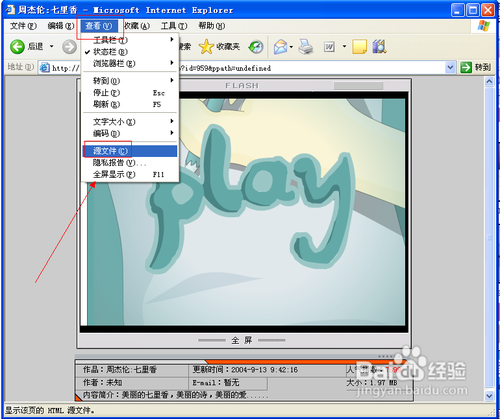
Task: Click the View (查看) menu
Action: [99, 26]
